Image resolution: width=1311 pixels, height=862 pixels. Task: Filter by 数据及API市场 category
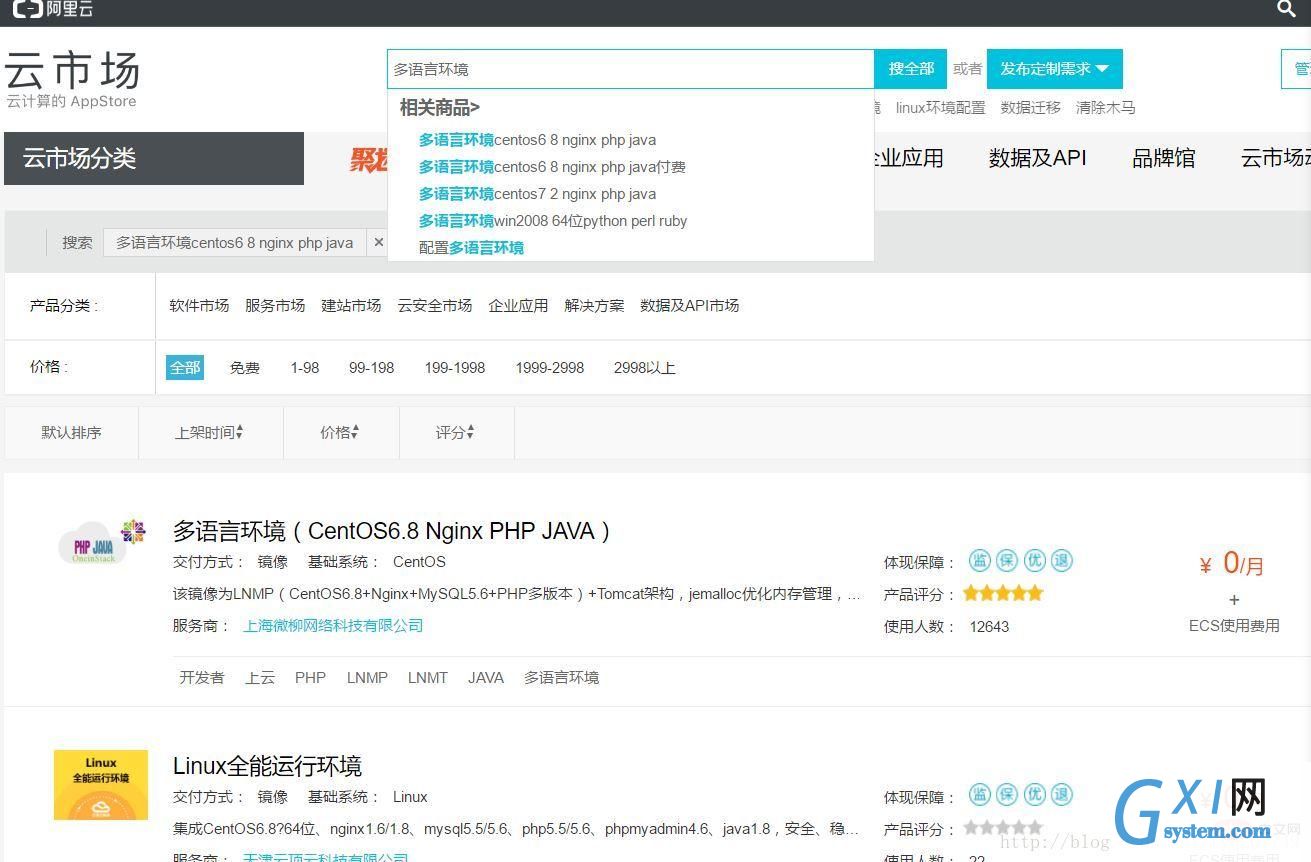(689, 305)
